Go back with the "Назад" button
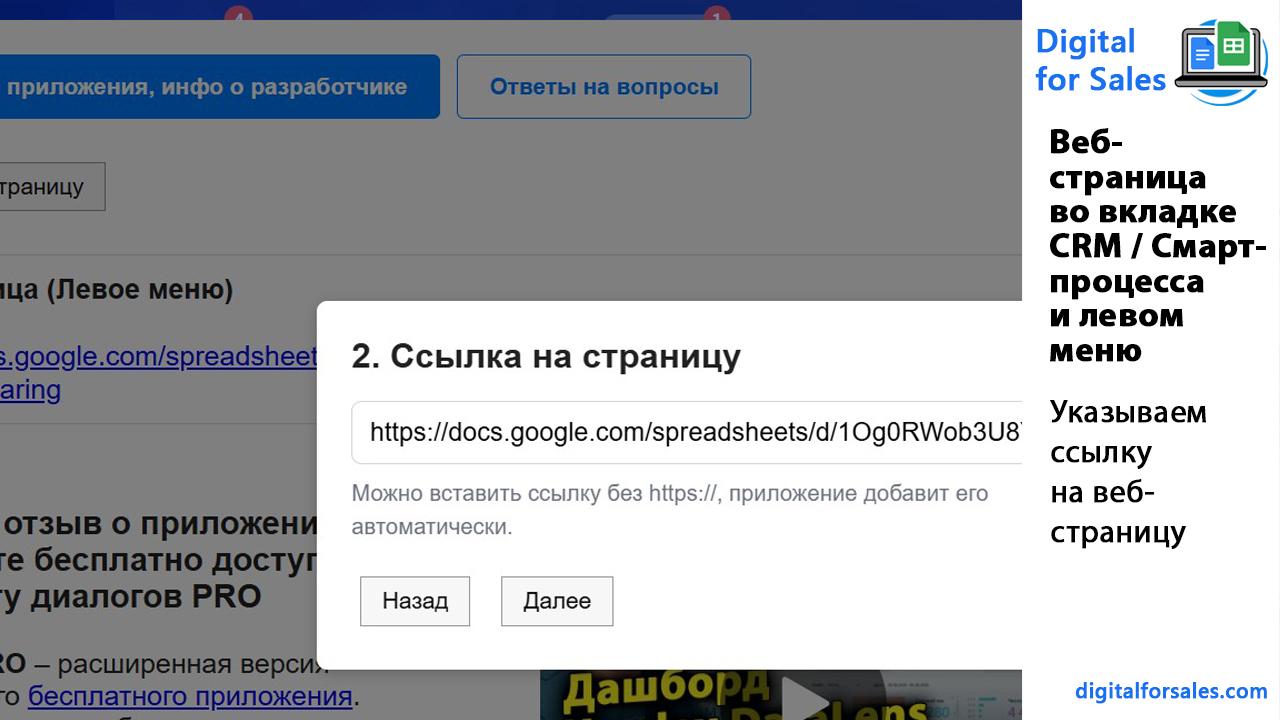This screenshot has width=1280, height=720. coord(415,601)
